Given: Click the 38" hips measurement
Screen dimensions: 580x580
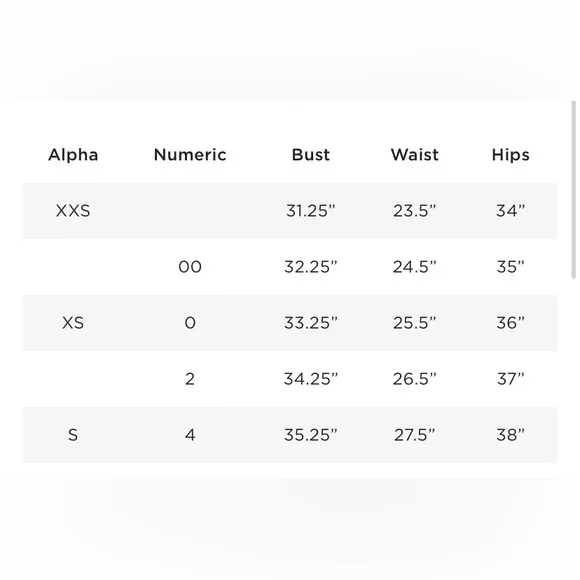Looking at the screenshot, I should click(x=510, y=435).
